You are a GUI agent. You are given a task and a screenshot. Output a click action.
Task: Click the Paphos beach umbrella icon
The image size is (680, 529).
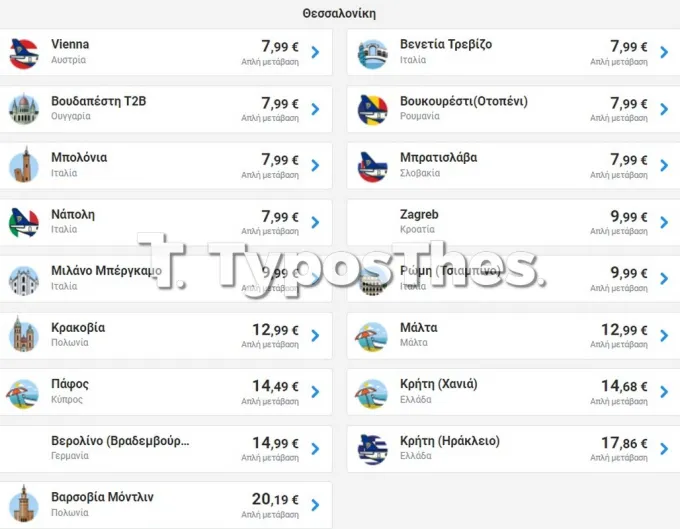23,393
